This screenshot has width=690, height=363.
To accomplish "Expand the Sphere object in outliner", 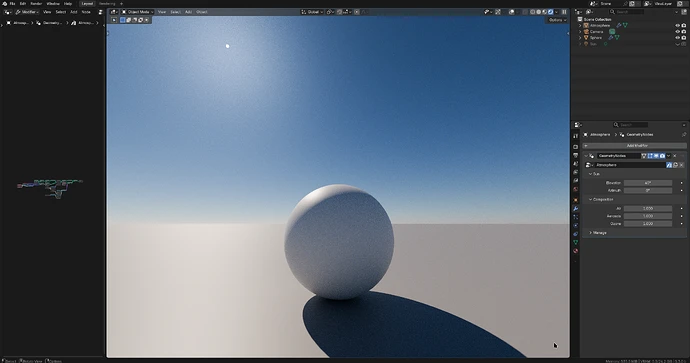I will (x=580, y=38).
